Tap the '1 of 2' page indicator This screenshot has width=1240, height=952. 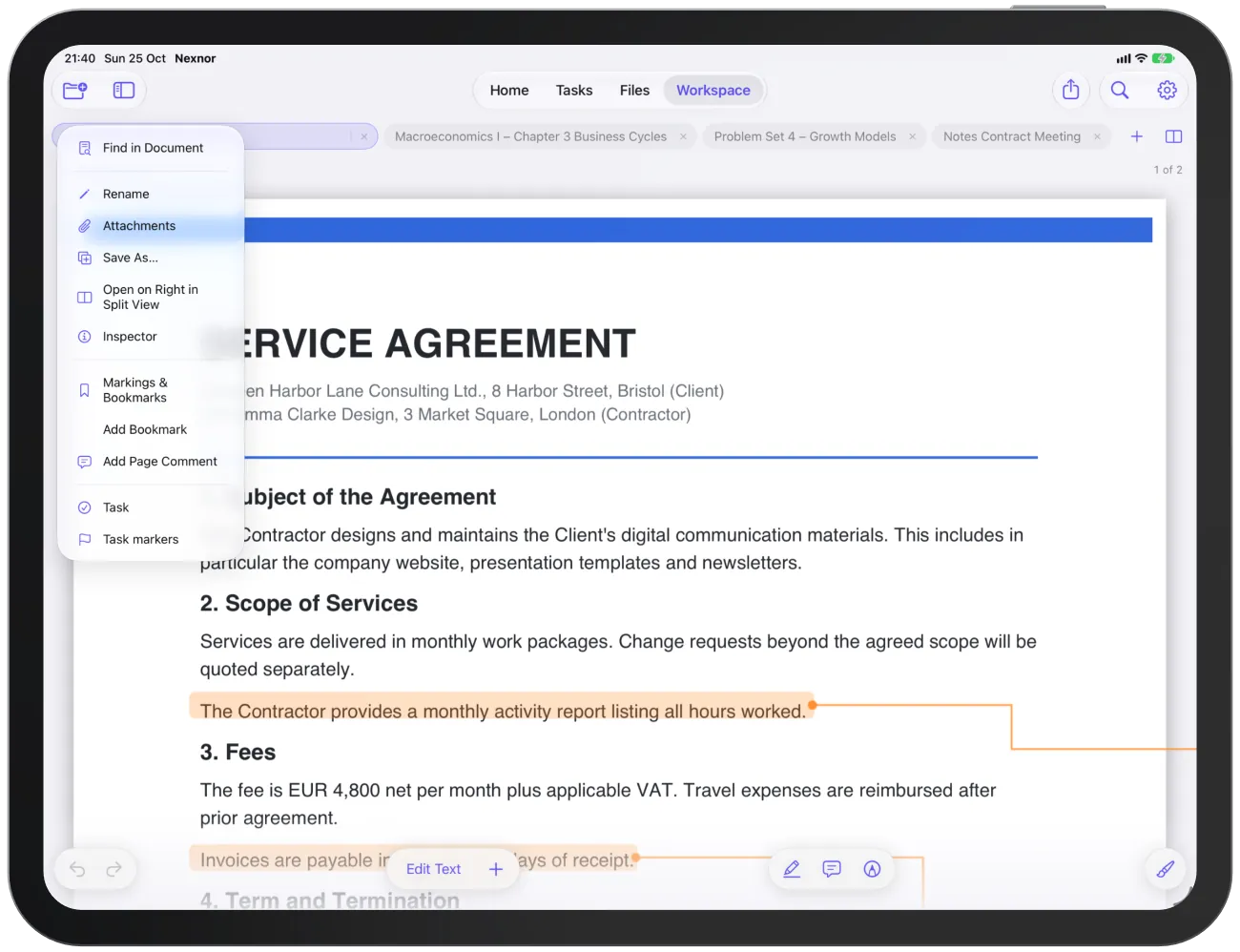click(x=1168, y=170)
